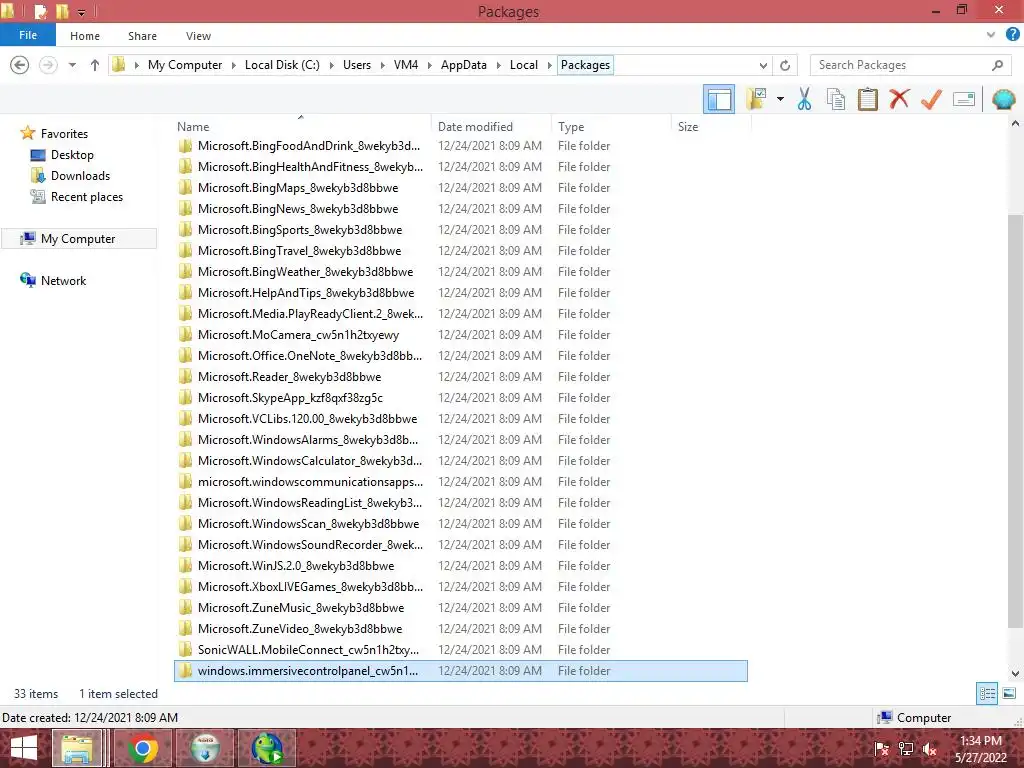
Task: Switch to the Share tab
Action: pos(142,36)
